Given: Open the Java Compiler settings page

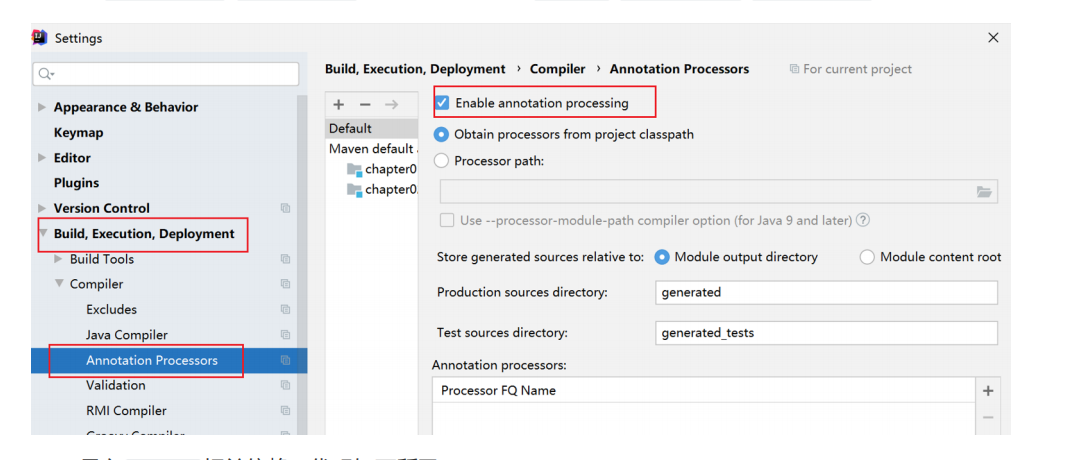Looking at the screenshot, I should 127,335.
